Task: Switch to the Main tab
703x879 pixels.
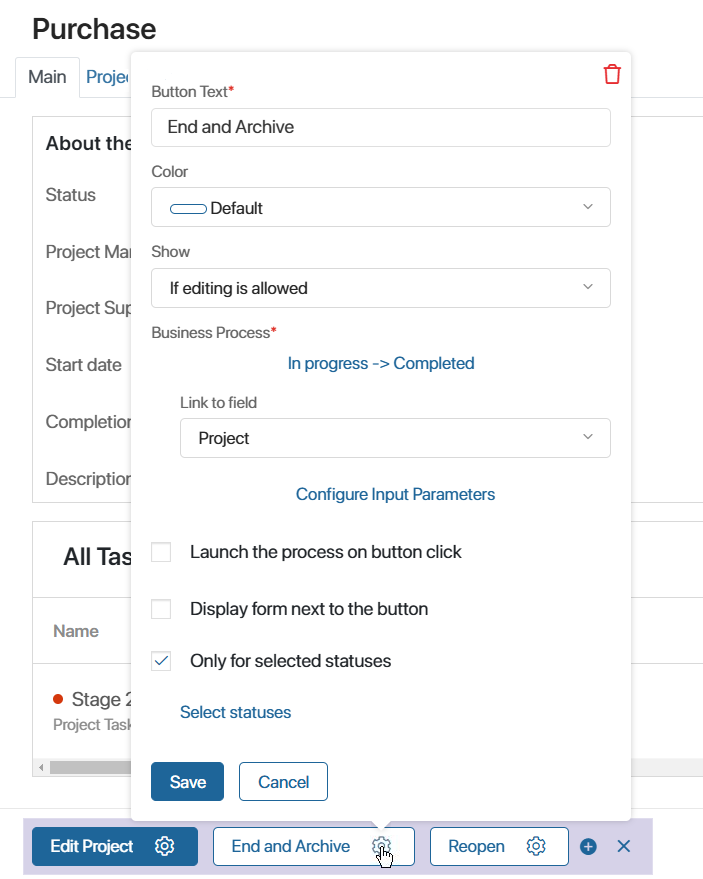Action: tap(47, 77)
